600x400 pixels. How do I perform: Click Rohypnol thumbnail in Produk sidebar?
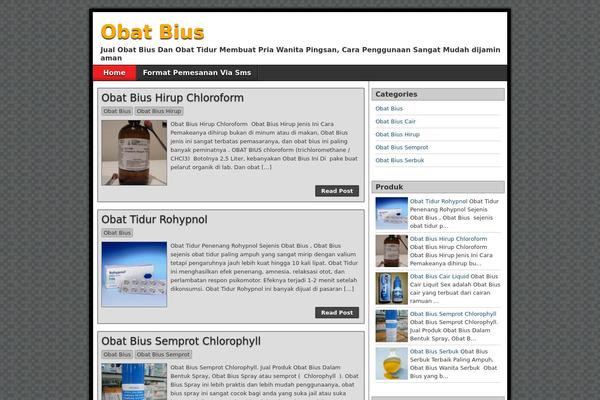tap(391, 213)
